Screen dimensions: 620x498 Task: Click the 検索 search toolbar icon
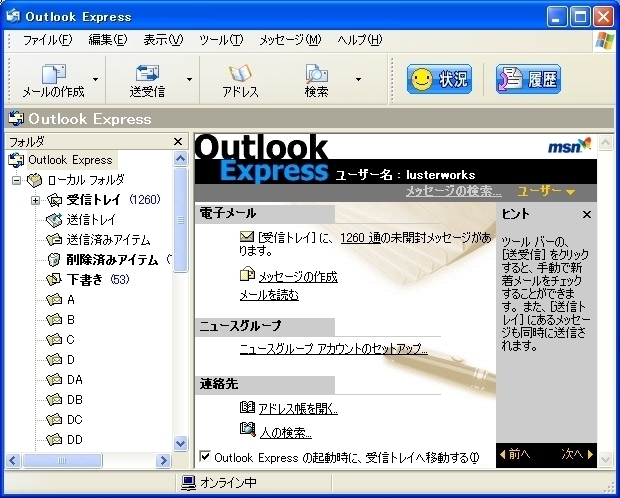(316, 73)
